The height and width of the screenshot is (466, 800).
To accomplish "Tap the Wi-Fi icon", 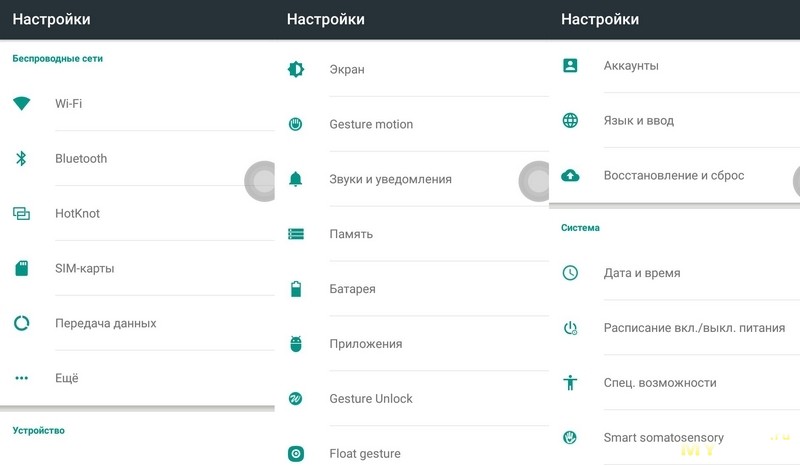I will (x=21, y=103).
